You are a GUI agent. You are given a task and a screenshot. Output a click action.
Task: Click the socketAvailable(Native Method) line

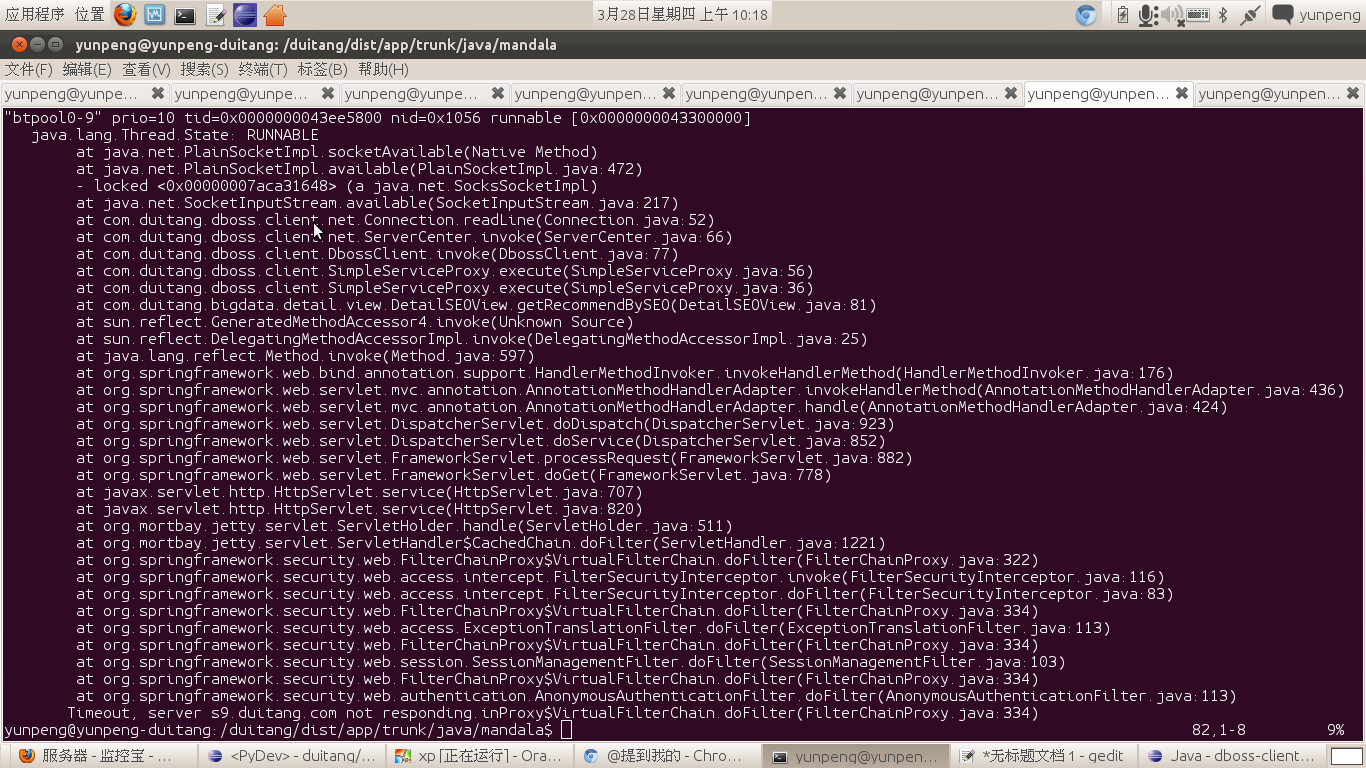pos(337,152)
